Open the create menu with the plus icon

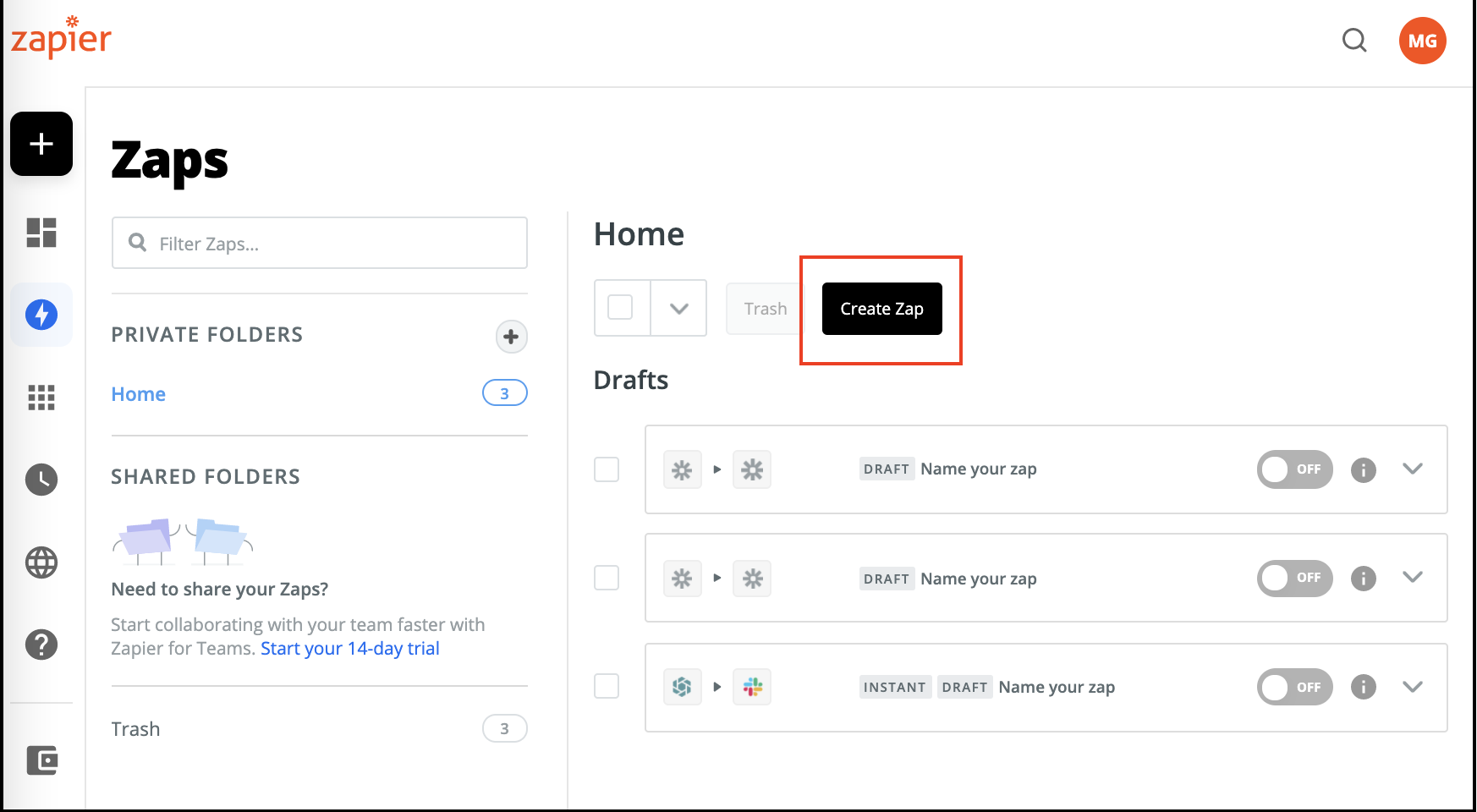(41, 144)
